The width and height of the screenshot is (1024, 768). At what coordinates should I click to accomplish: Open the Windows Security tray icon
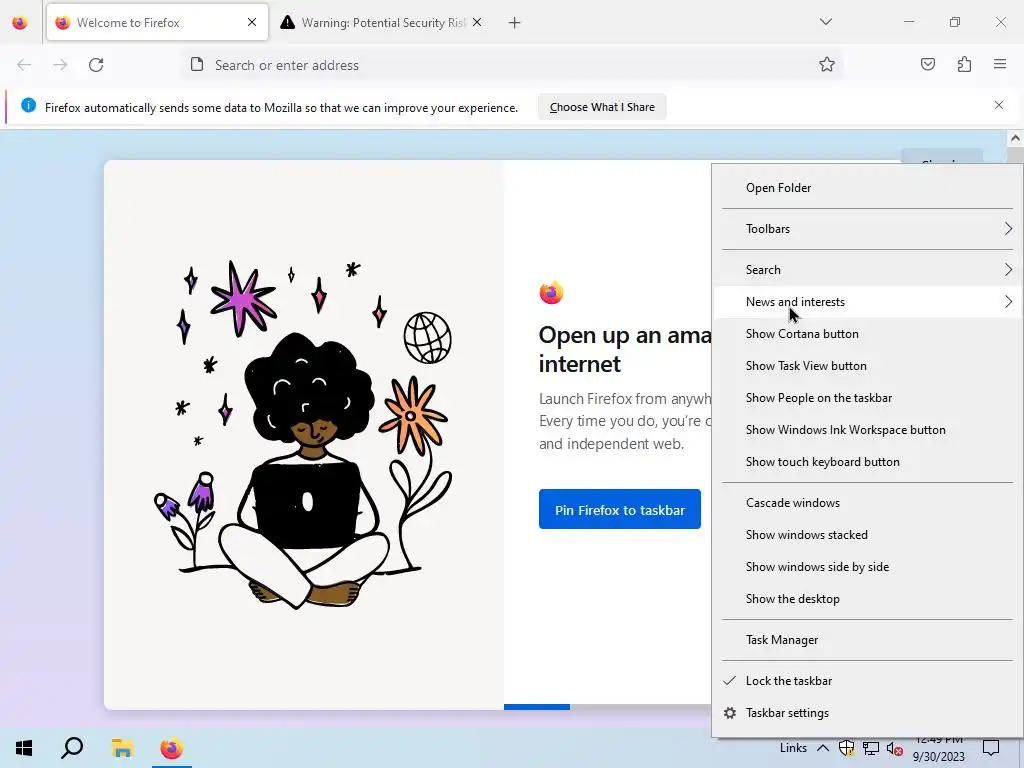pyautogui.click(x=847, y=748)
